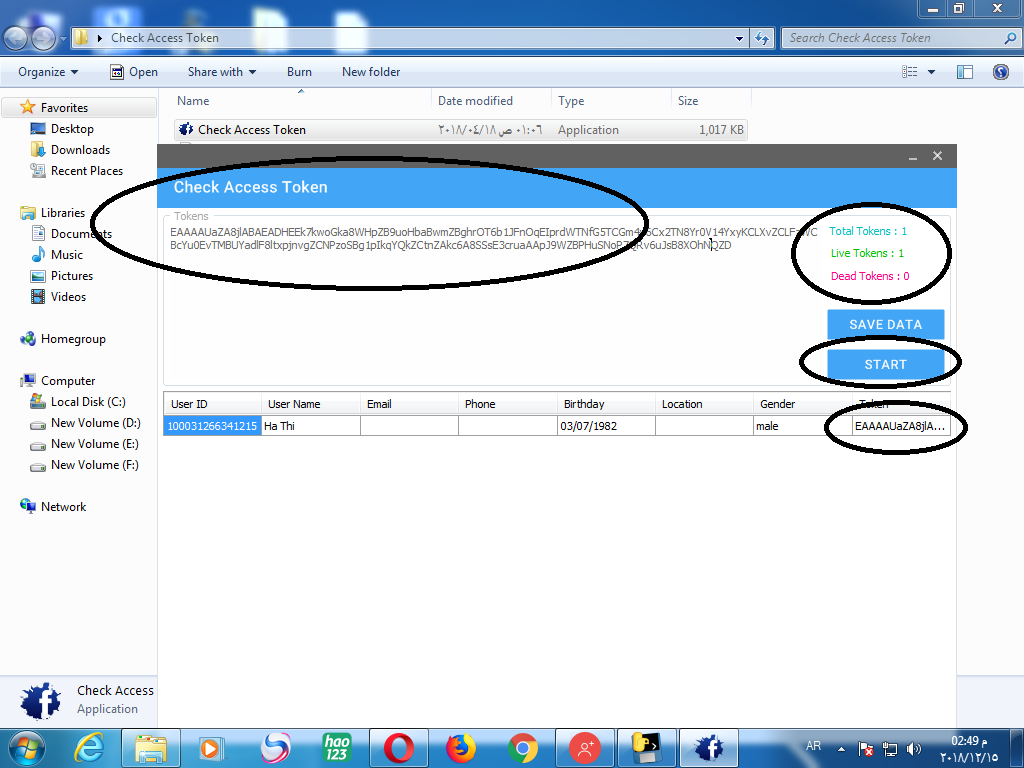Click the change view icon
This screenshot has width=1024, height=768.
tap(910, 72)
